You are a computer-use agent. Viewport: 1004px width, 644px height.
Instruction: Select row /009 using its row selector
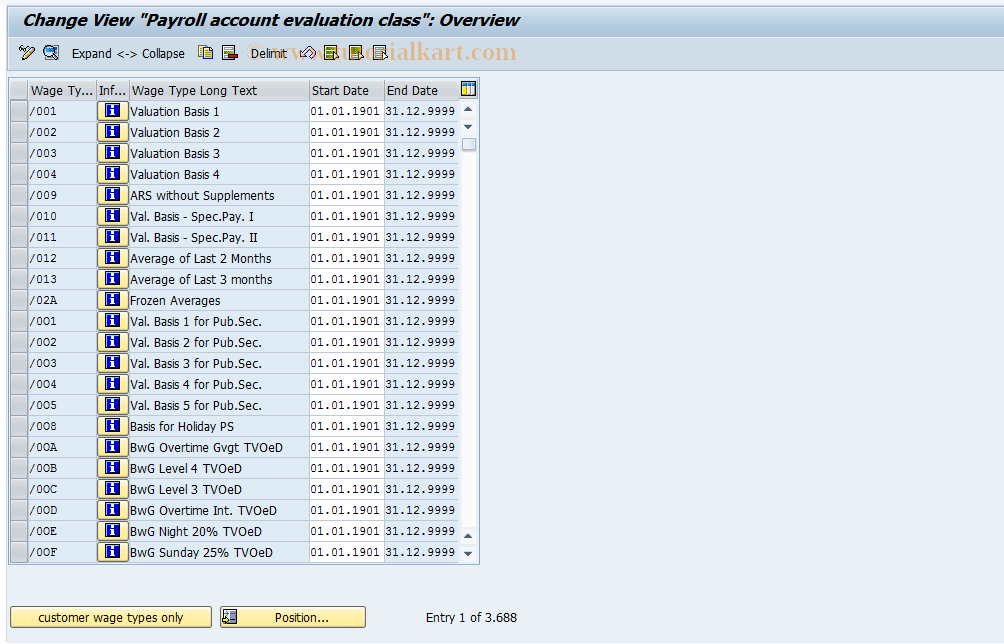19,195
